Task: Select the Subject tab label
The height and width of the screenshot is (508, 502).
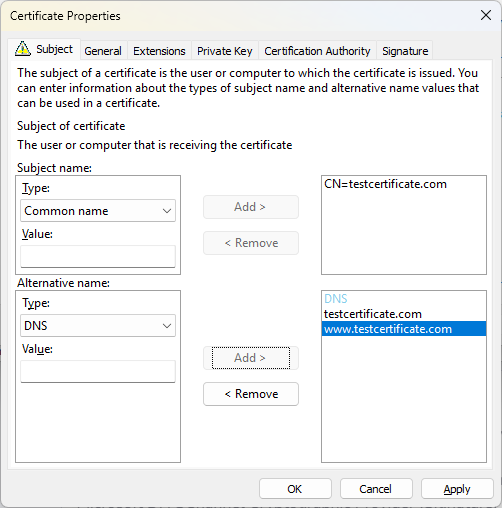Action: tap(54, 49)
